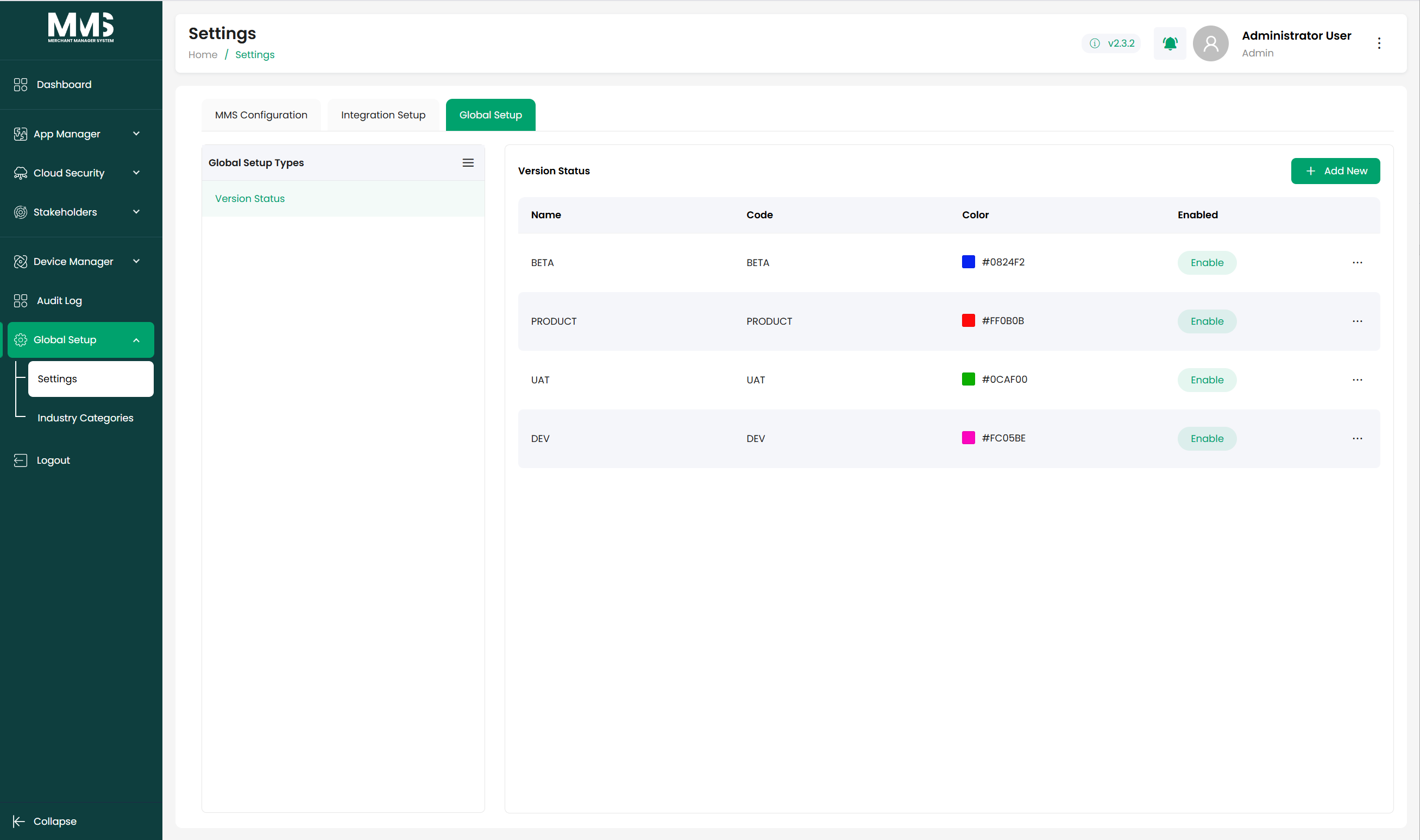The width and height of the screenshot is (1420, 840).
Task: Open the header kebab menu
Action: [x=1379, y=43]
